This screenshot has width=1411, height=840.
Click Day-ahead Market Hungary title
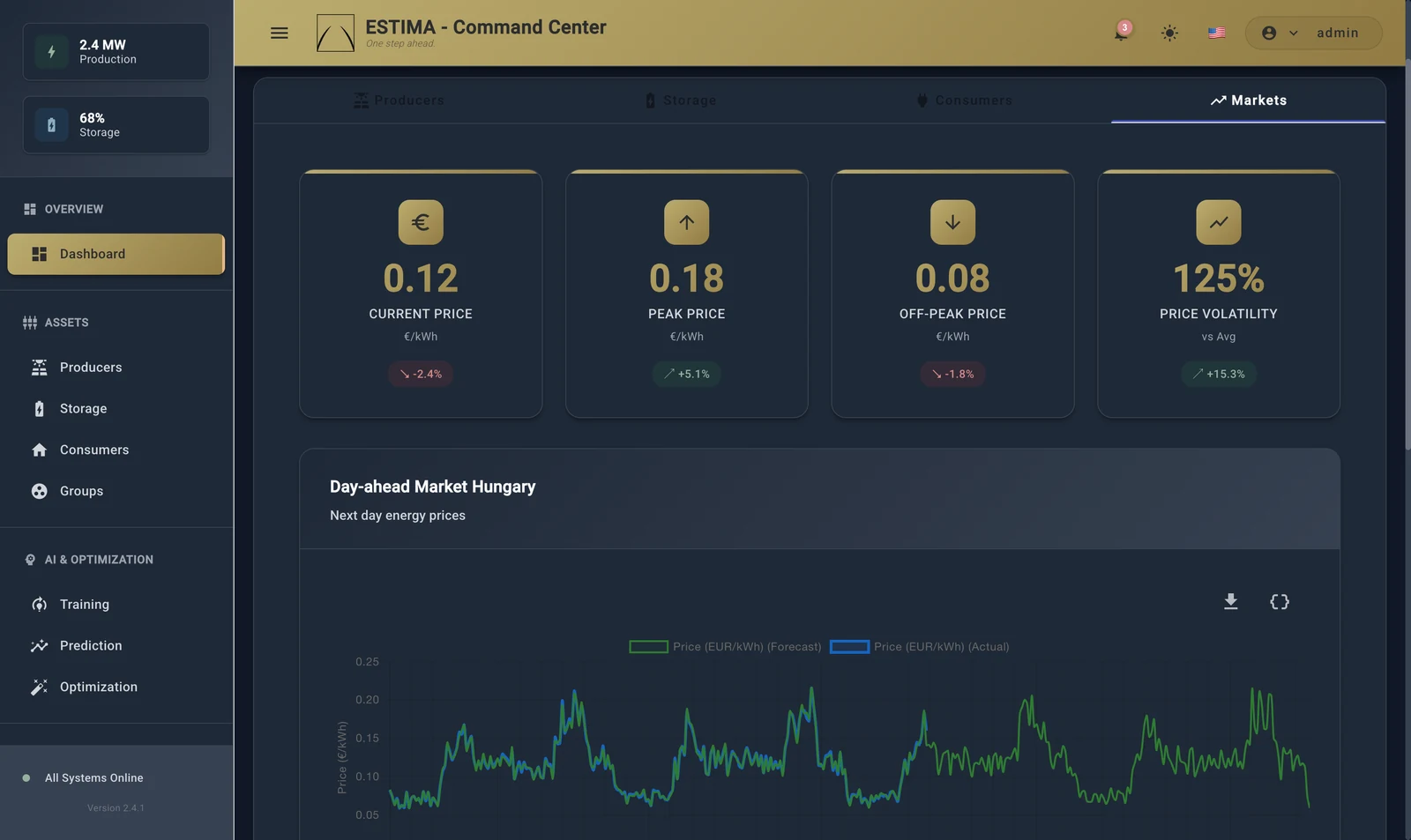click(x=433, y=487)
